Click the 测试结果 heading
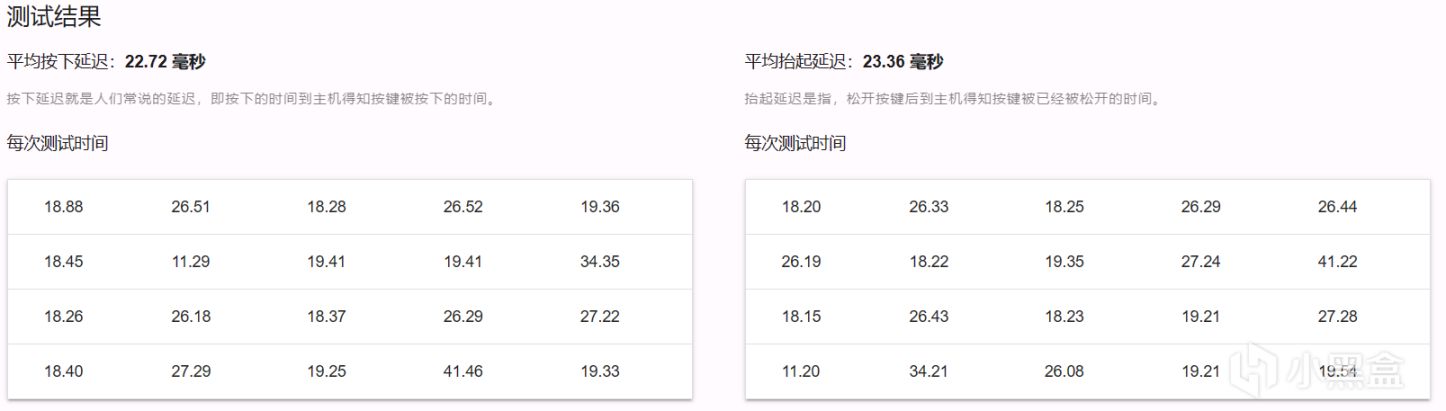 click(x=54, y=17)
